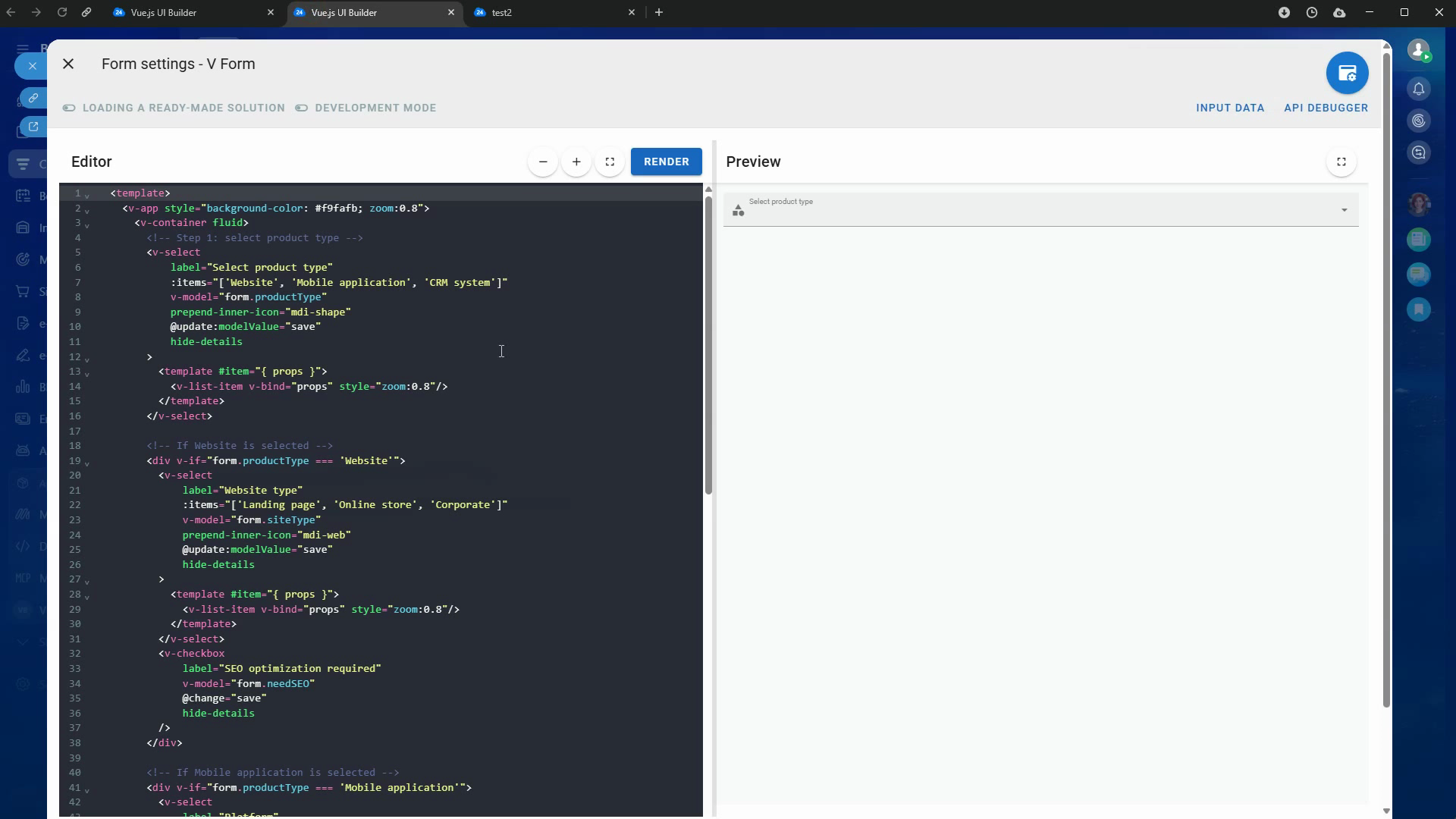Zoom out the editor with the minus button
This screenshot has width=1456, height=819.
(x=543, y=162)
